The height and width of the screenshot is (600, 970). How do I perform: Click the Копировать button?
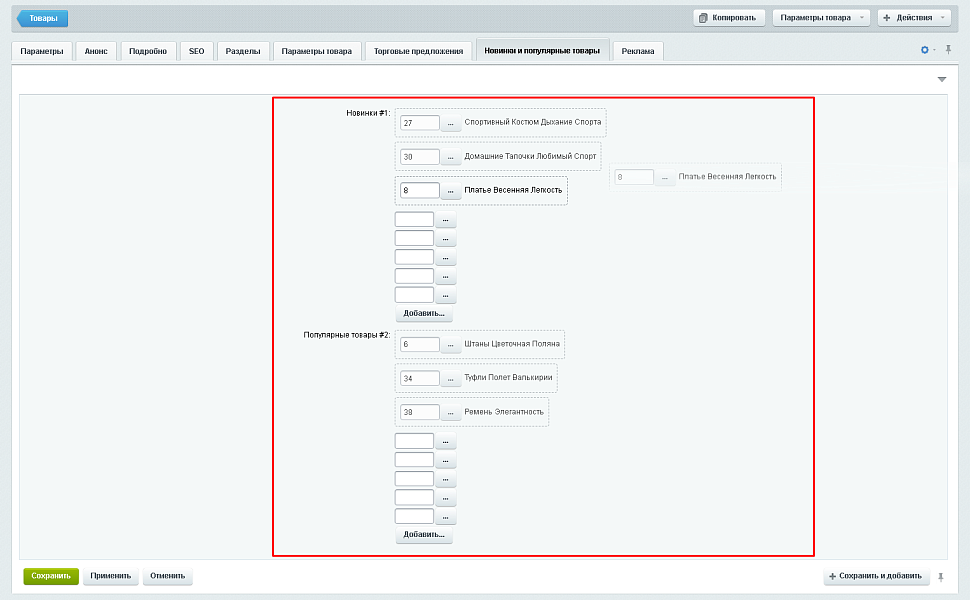point(730,18)
